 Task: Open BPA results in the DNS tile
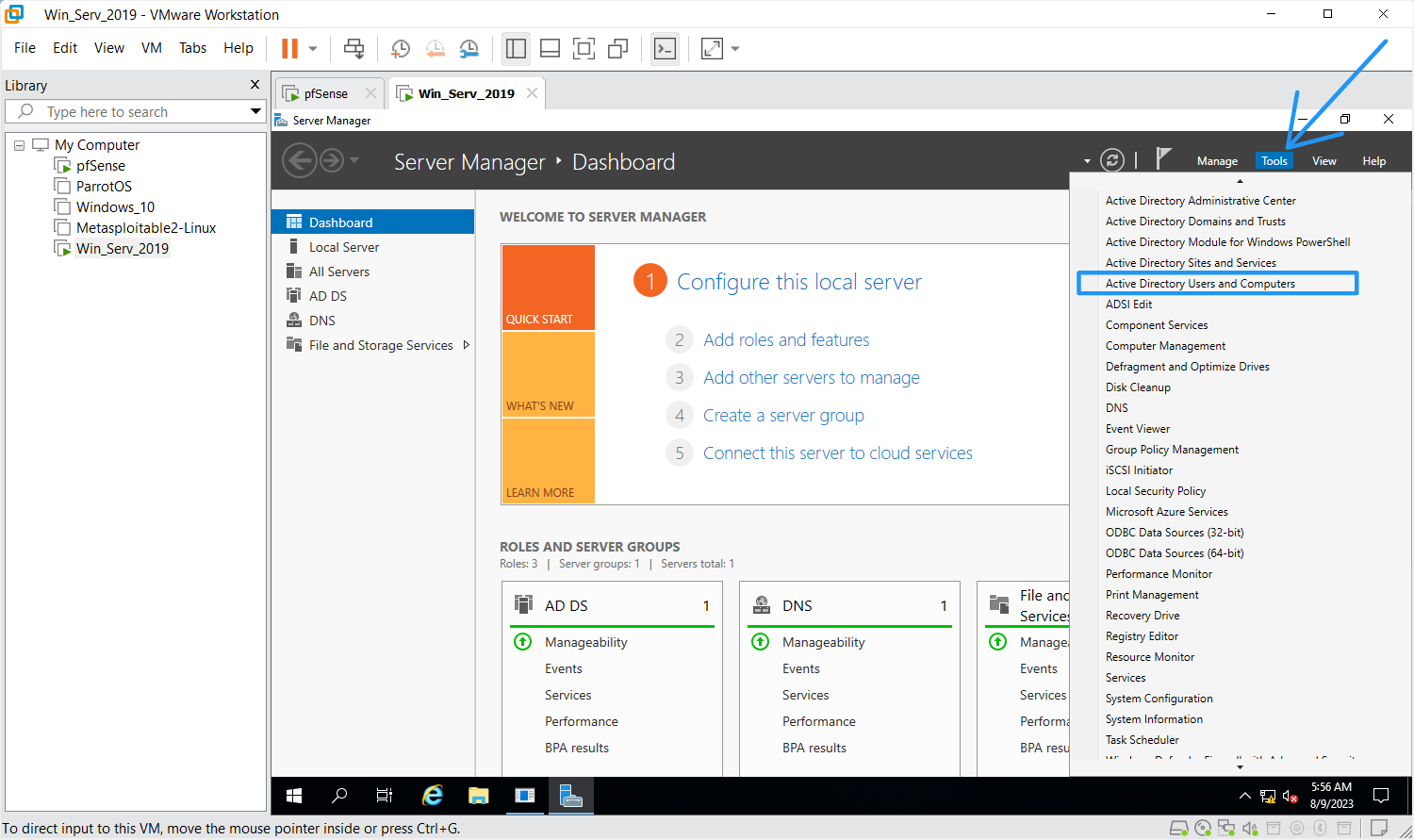[814, 748]
